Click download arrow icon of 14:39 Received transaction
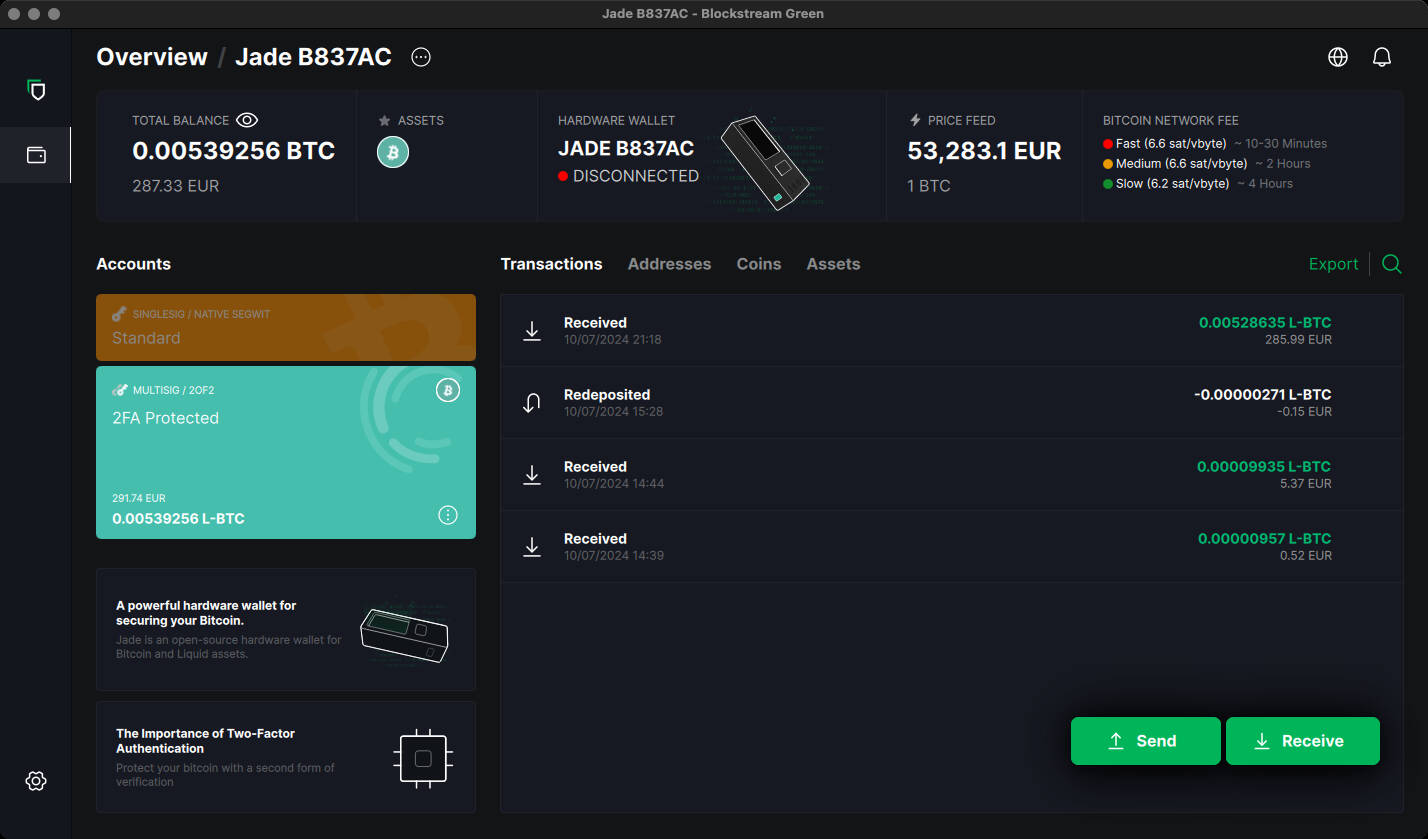This screenshot has width=1428, height=839. click(532, 547)
